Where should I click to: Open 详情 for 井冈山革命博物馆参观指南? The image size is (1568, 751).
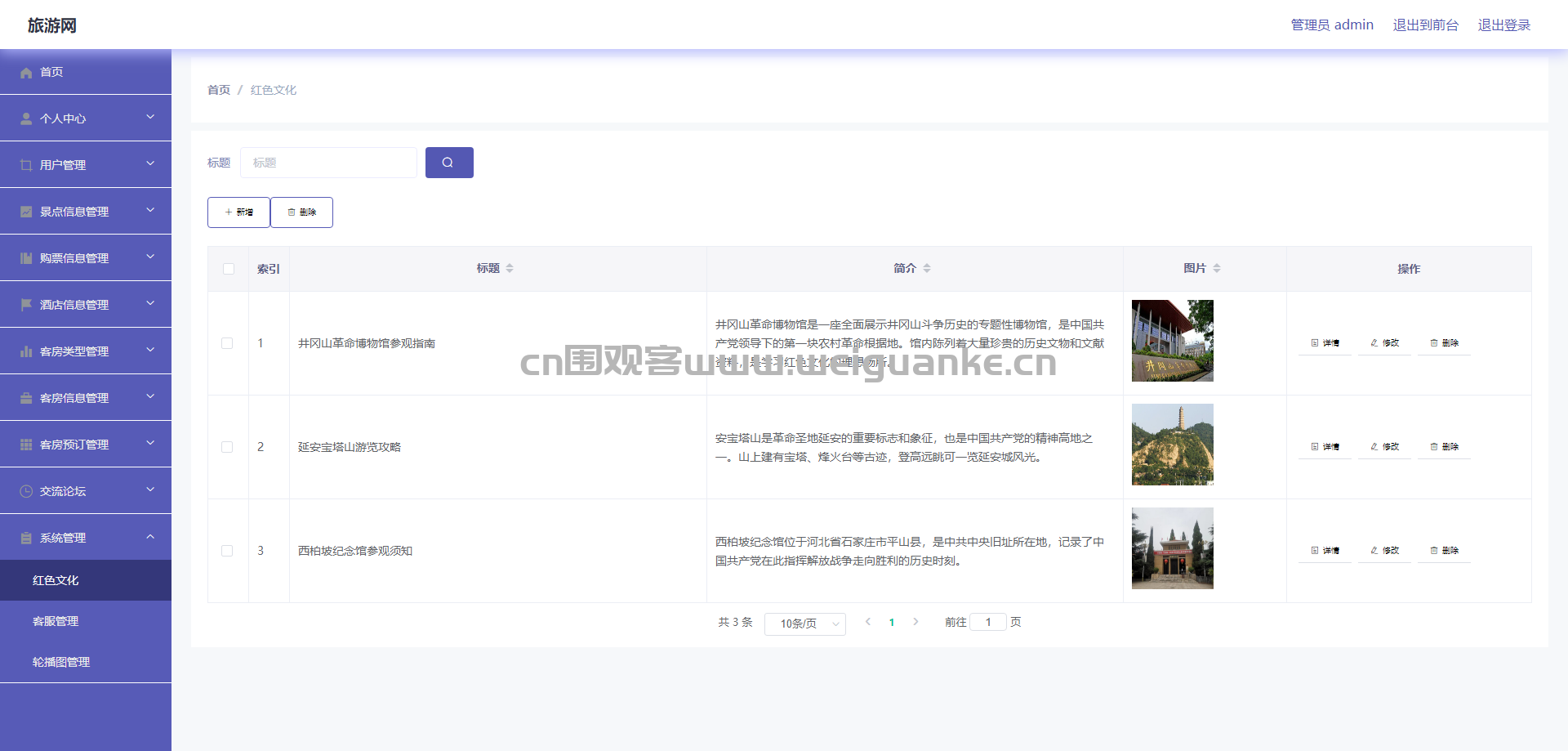[x=1325, y=343]
